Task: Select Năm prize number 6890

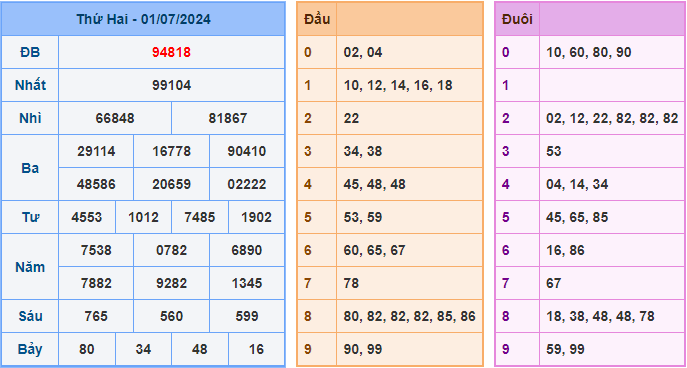Action: coord(247,250)
